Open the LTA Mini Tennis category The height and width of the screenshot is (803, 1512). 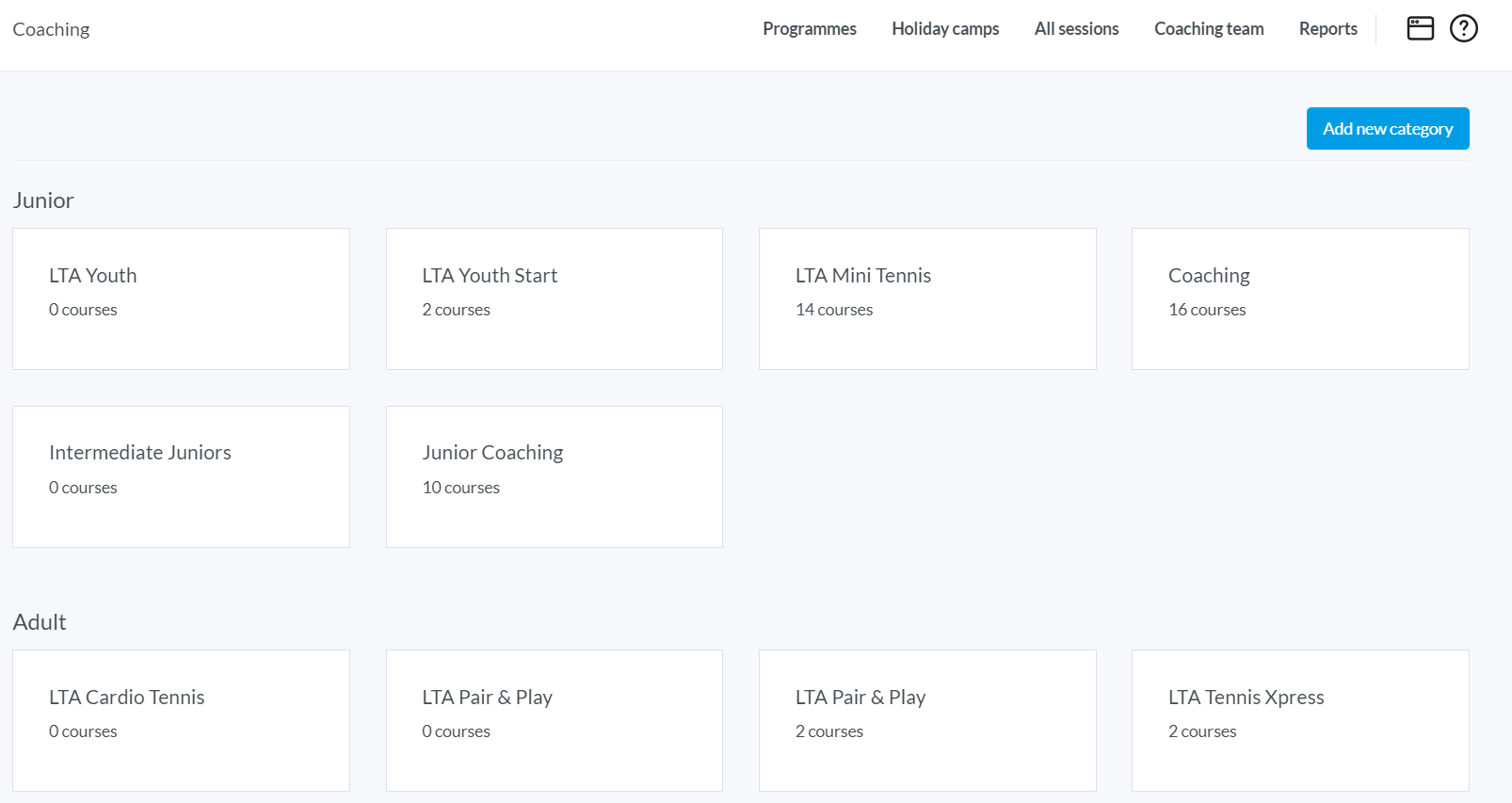pos(926,298)
